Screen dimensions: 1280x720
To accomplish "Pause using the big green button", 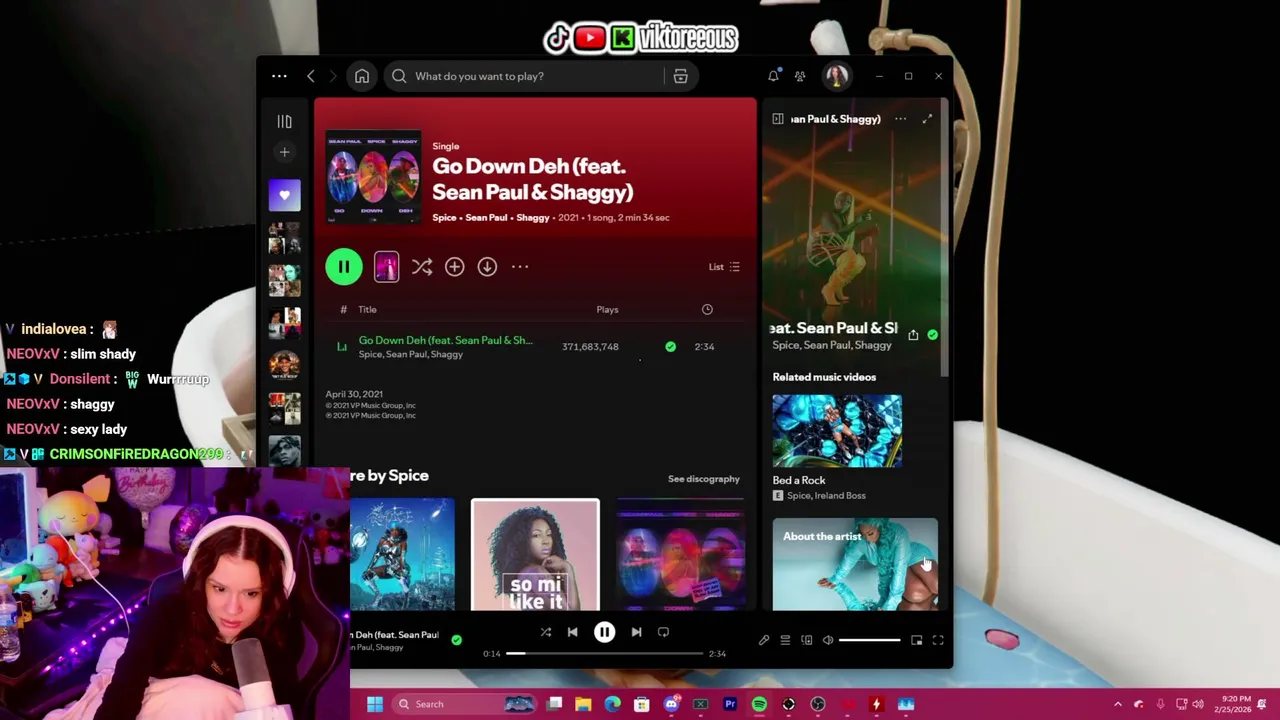I will 343,266.
